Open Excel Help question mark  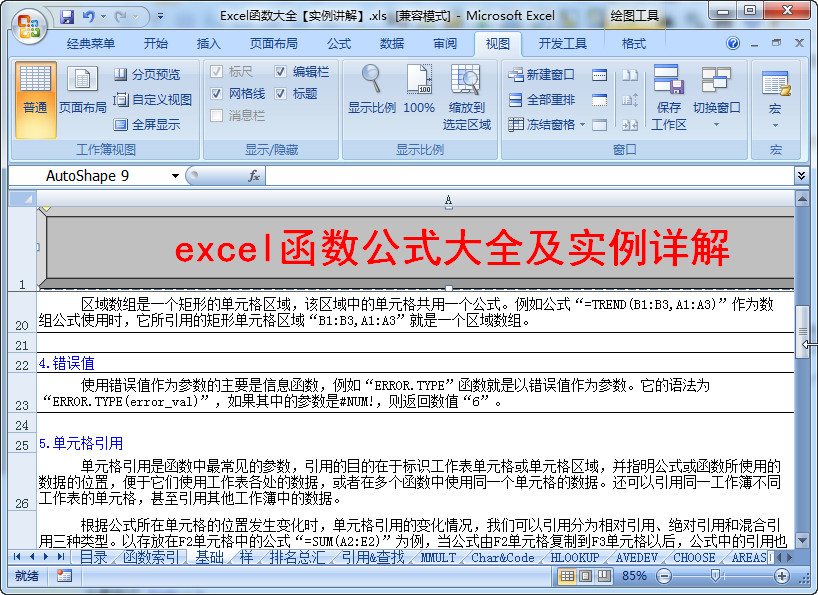pyautogui.click(x=732, y=43)
